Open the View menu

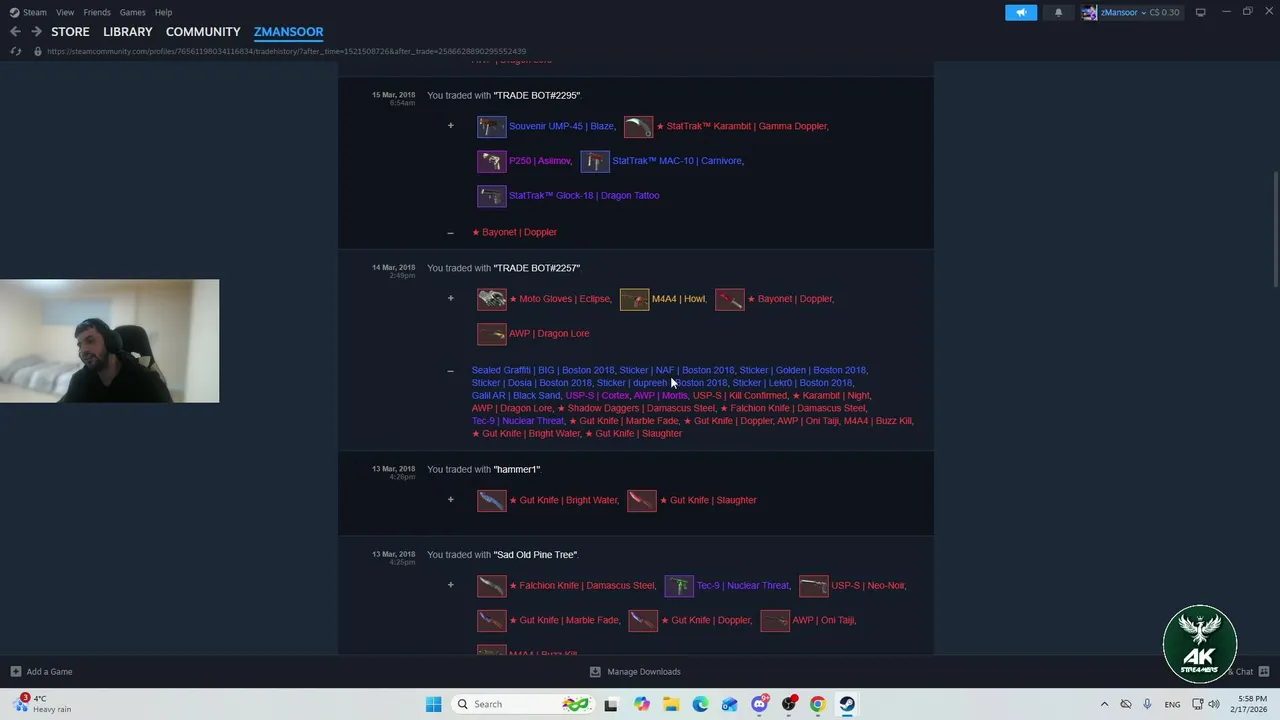[65, 12]
